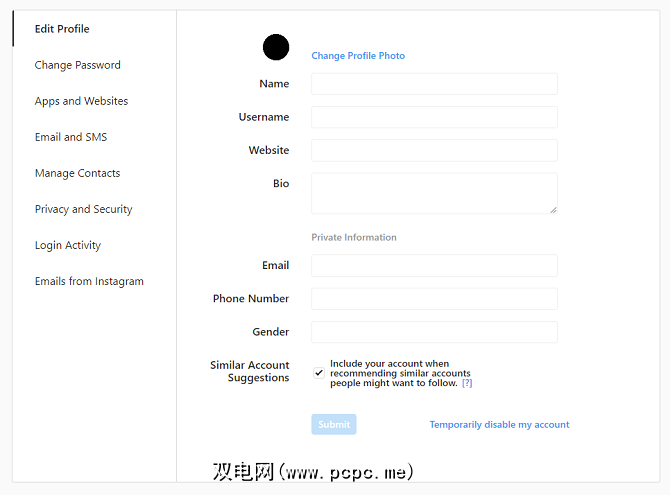Viewport: 670px width, 495px height.
Task: Open Emails from Instagram section
Action: click(x=89, y=281)
